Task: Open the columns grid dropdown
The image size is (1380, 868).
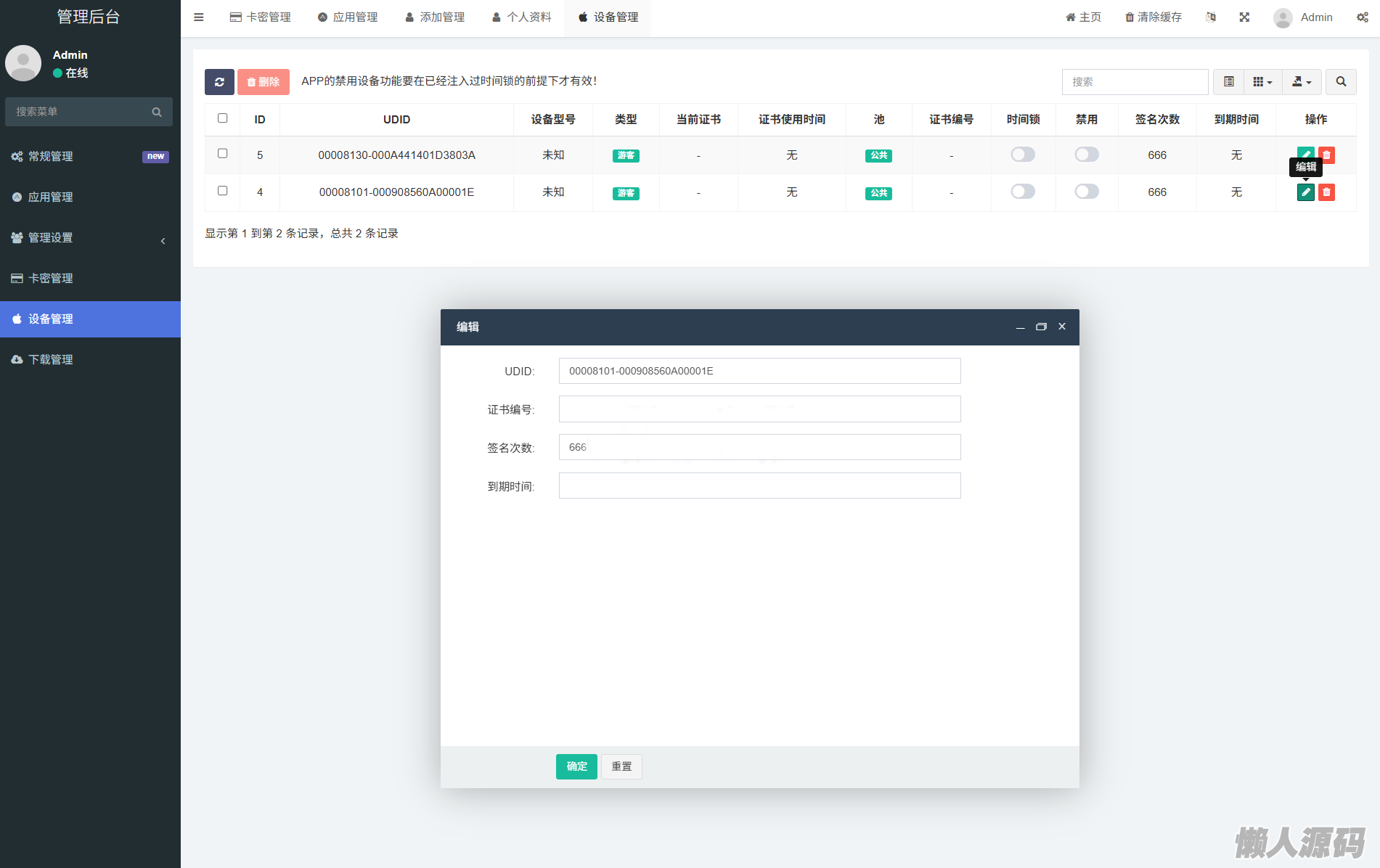Action: click(1262, 82)
